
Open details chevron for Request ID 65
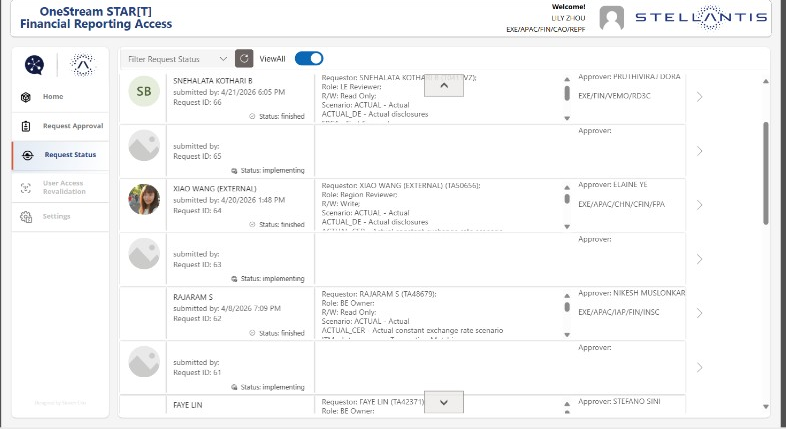click(700, 151)
